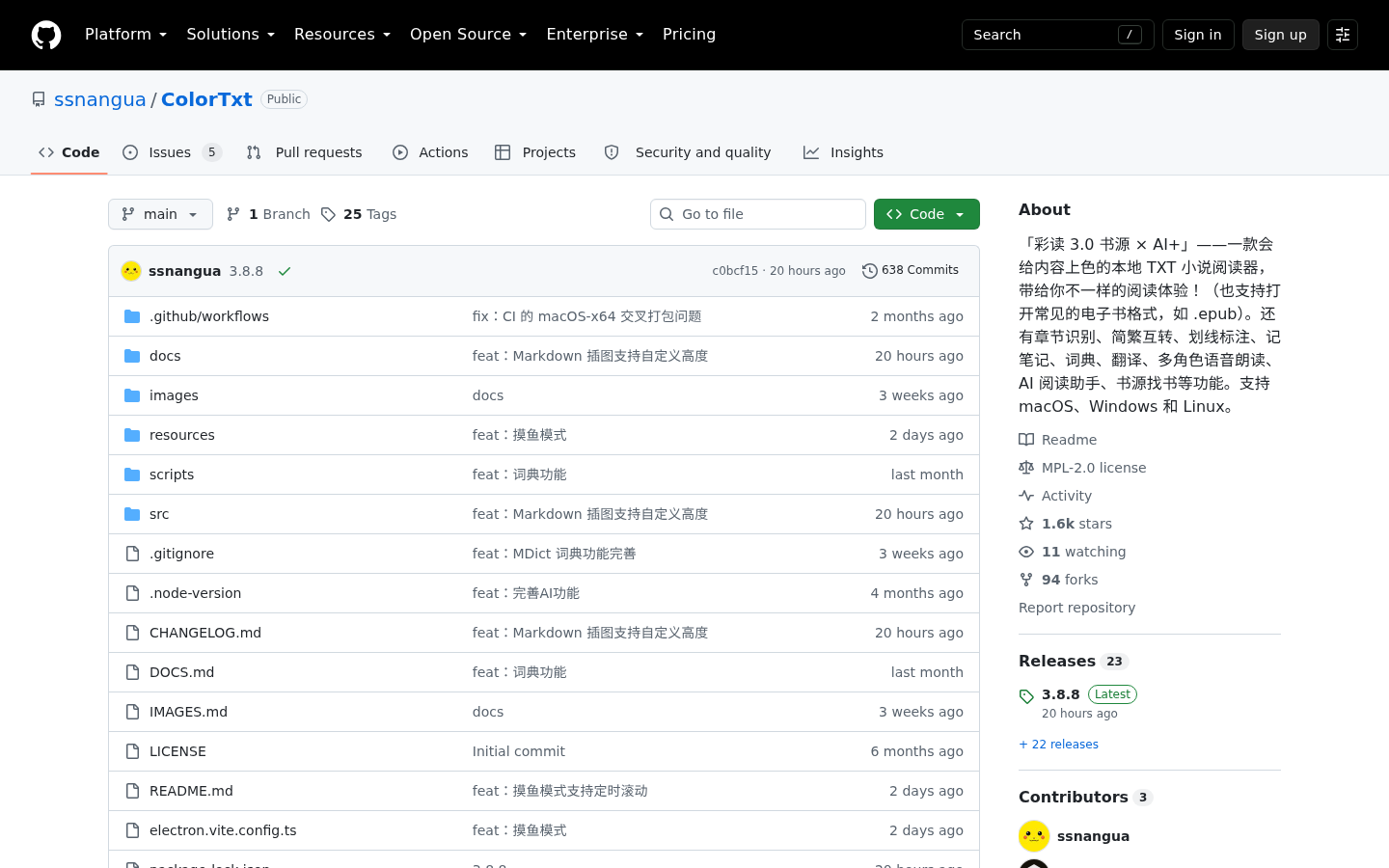Click the .node-version file icon
Image resolution: width=1389 pixels, height=868 pixels.
tap(132, 593)
